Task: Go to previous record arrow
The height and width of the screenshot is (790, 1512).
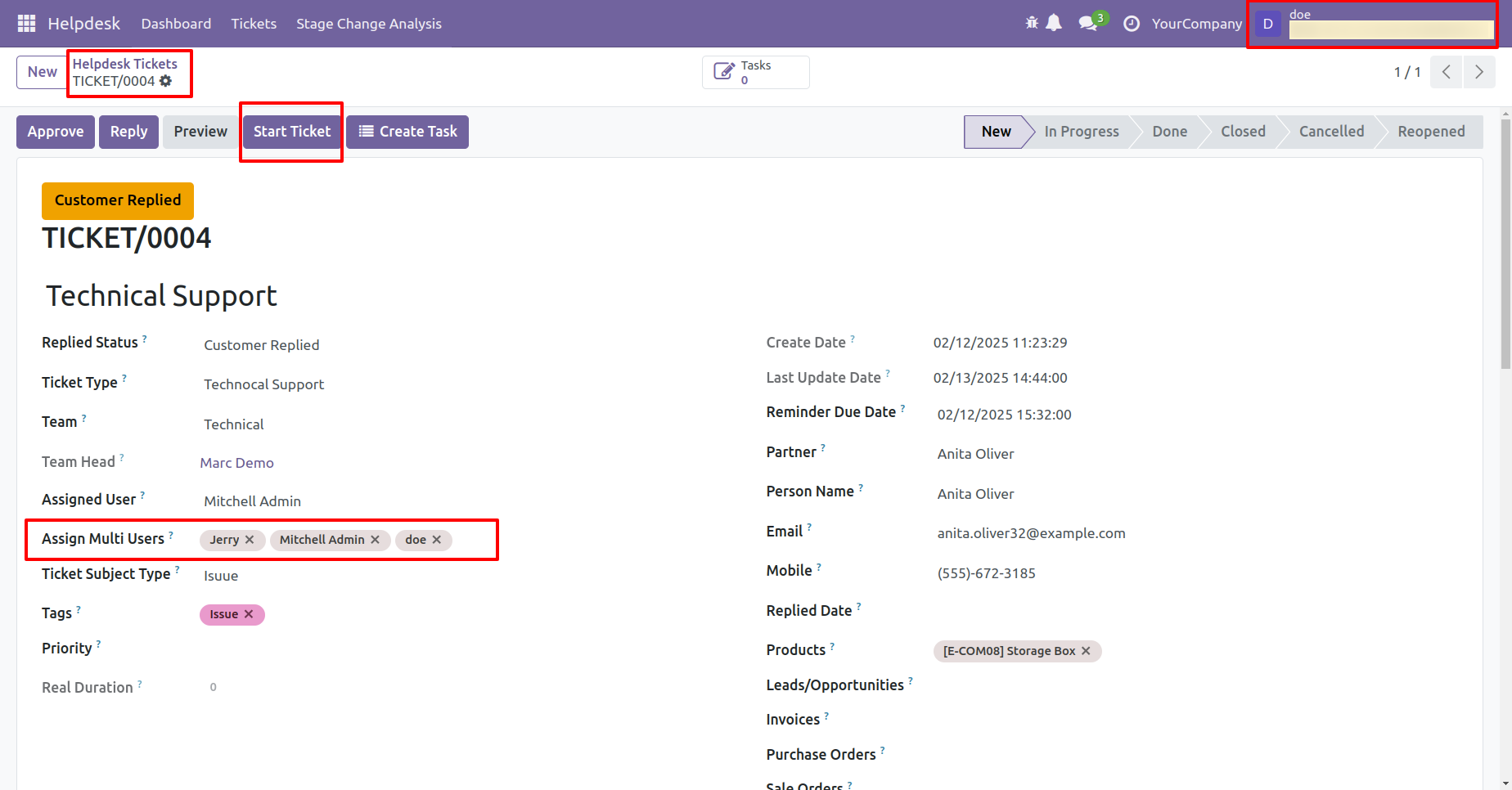Action: coord(1447,72)
